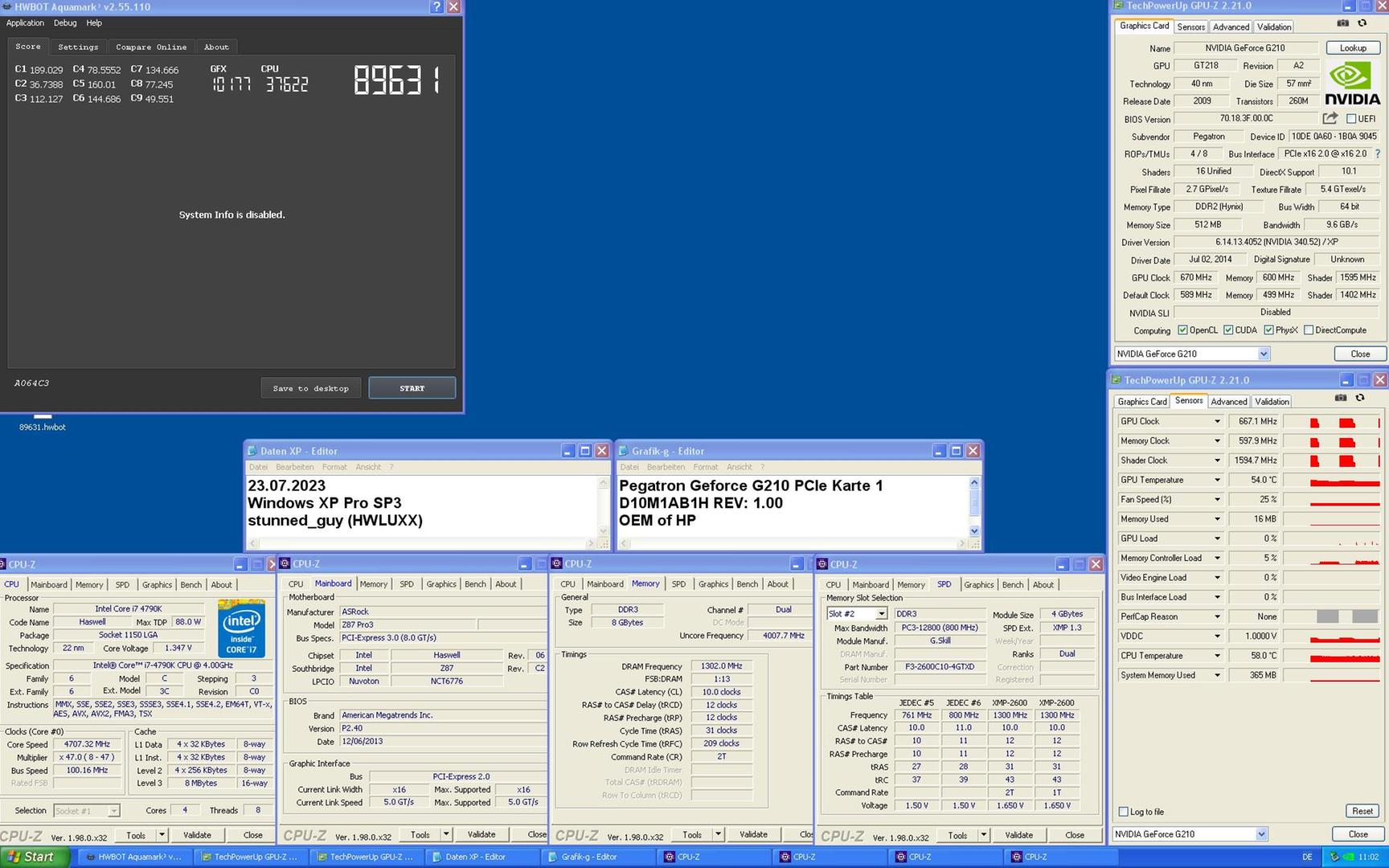
Task: Click the CPU-Z SPD window title icon
Action: [x=822, y=564]
